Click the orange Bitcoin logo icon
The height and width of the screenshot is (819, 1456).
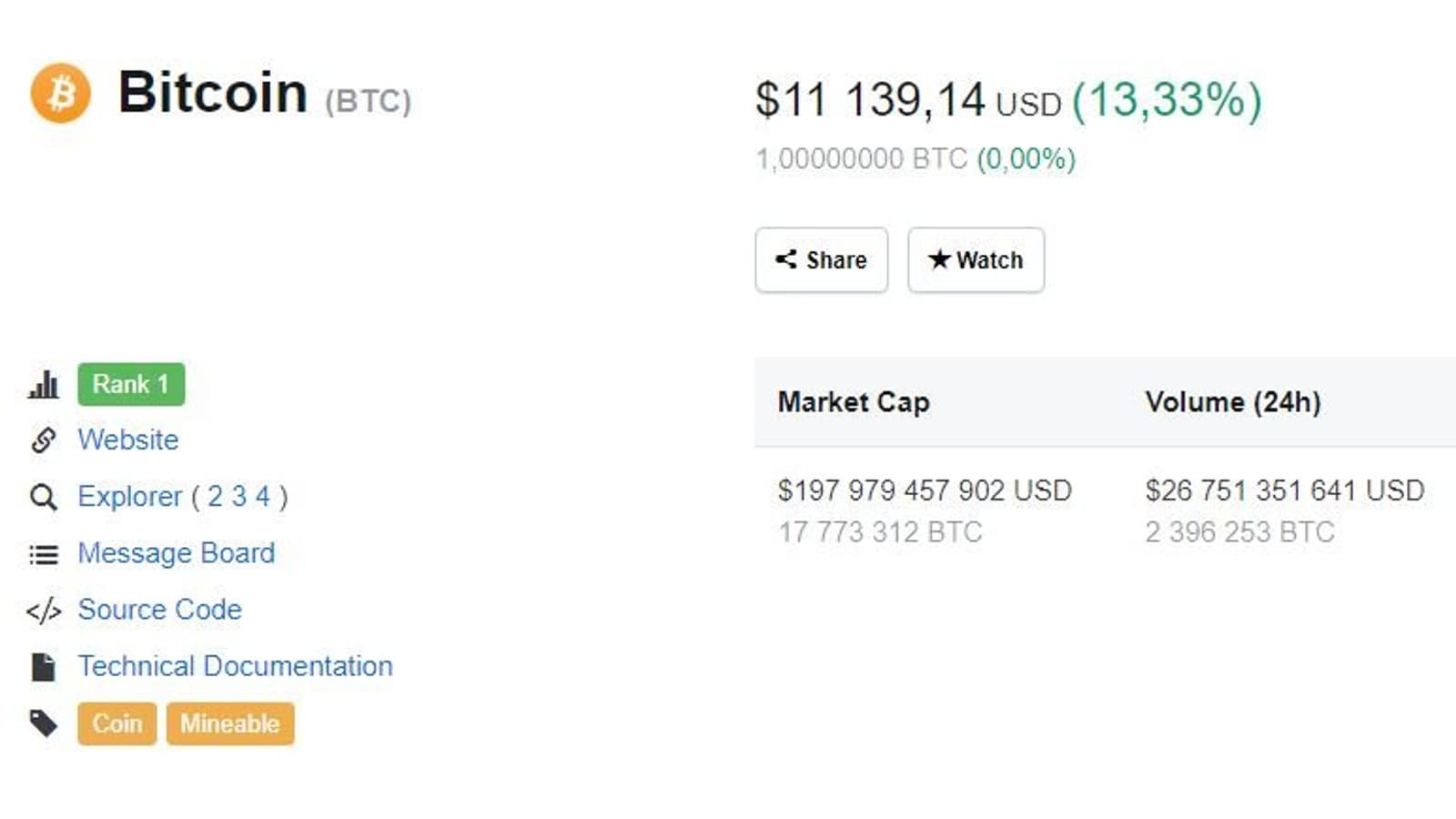point(60,93)
